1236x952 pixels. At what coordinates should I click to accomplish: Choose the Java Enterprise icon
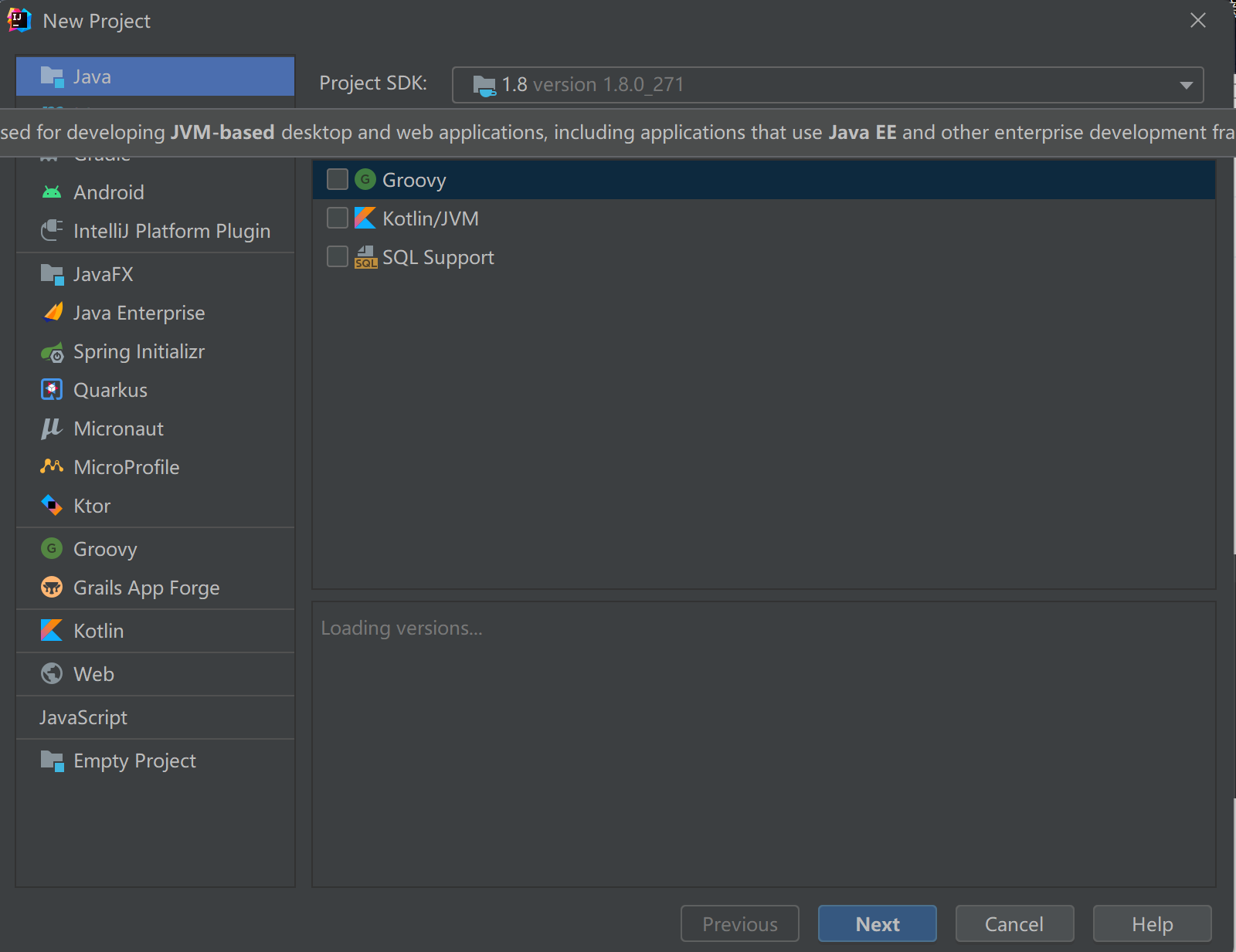coord(53,313)
